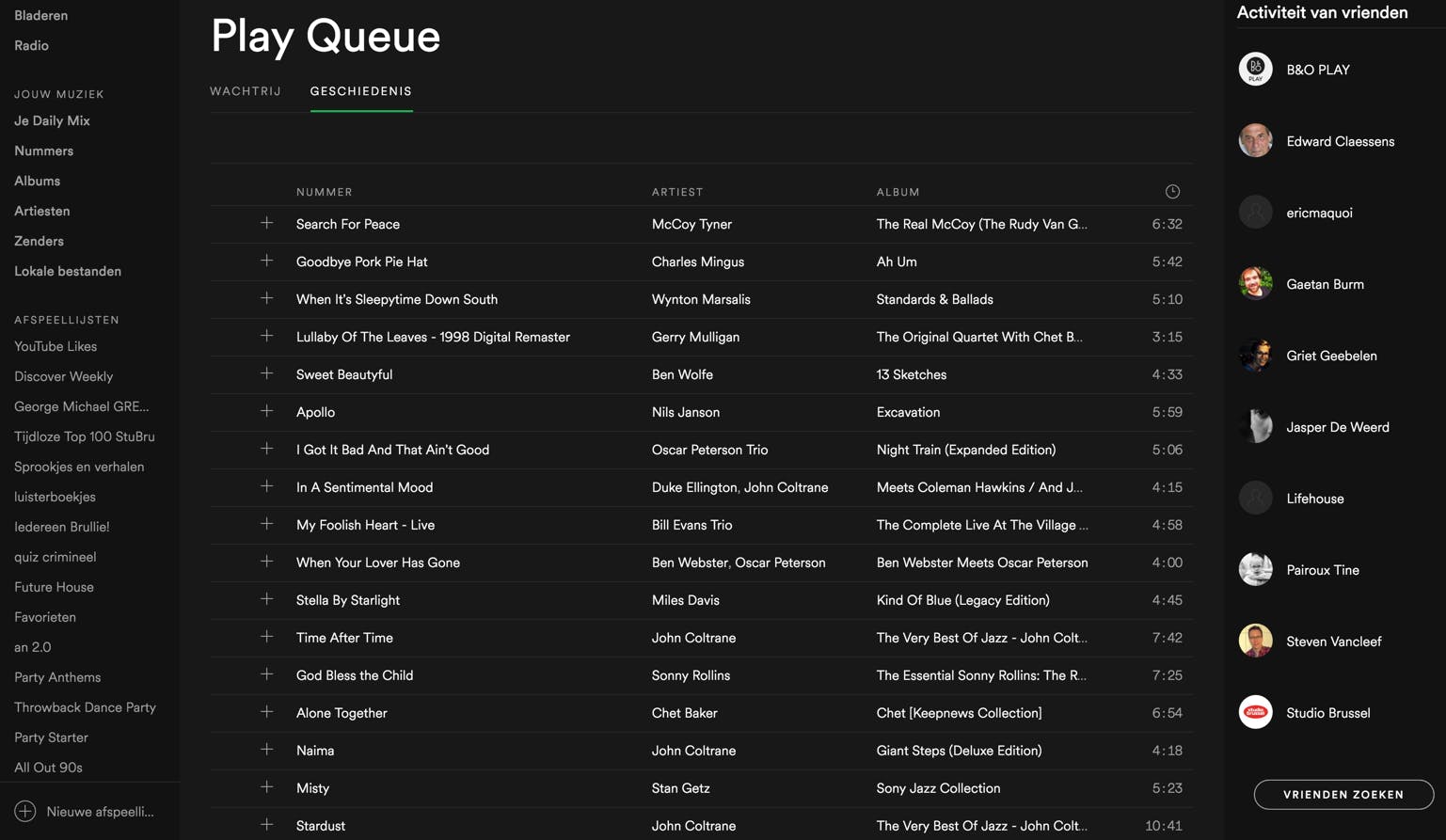Open Edward Claessens profile picture
Screen dimensions: 1446x840
1255,140
